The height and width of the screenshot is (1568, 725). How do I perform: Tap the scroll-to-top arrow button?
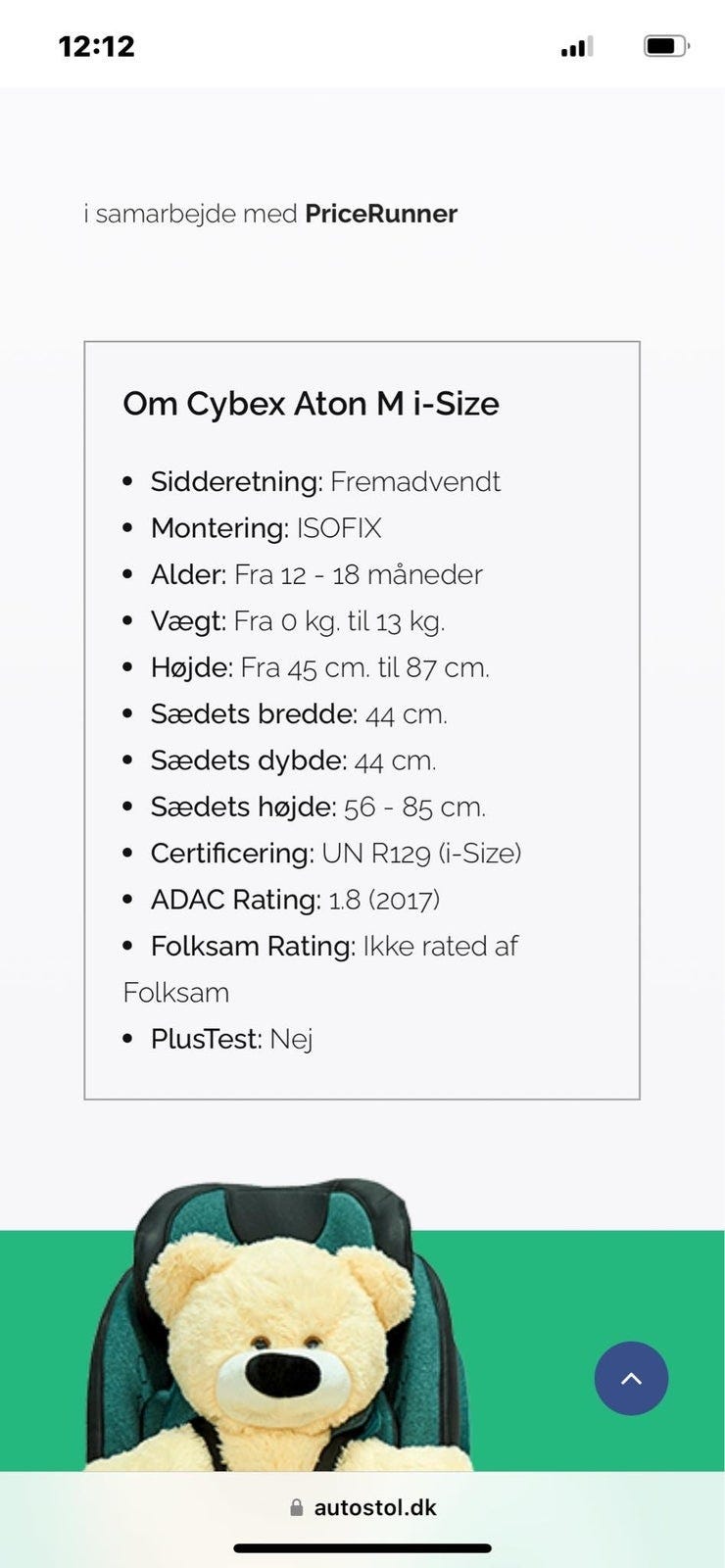point(631,1378)
